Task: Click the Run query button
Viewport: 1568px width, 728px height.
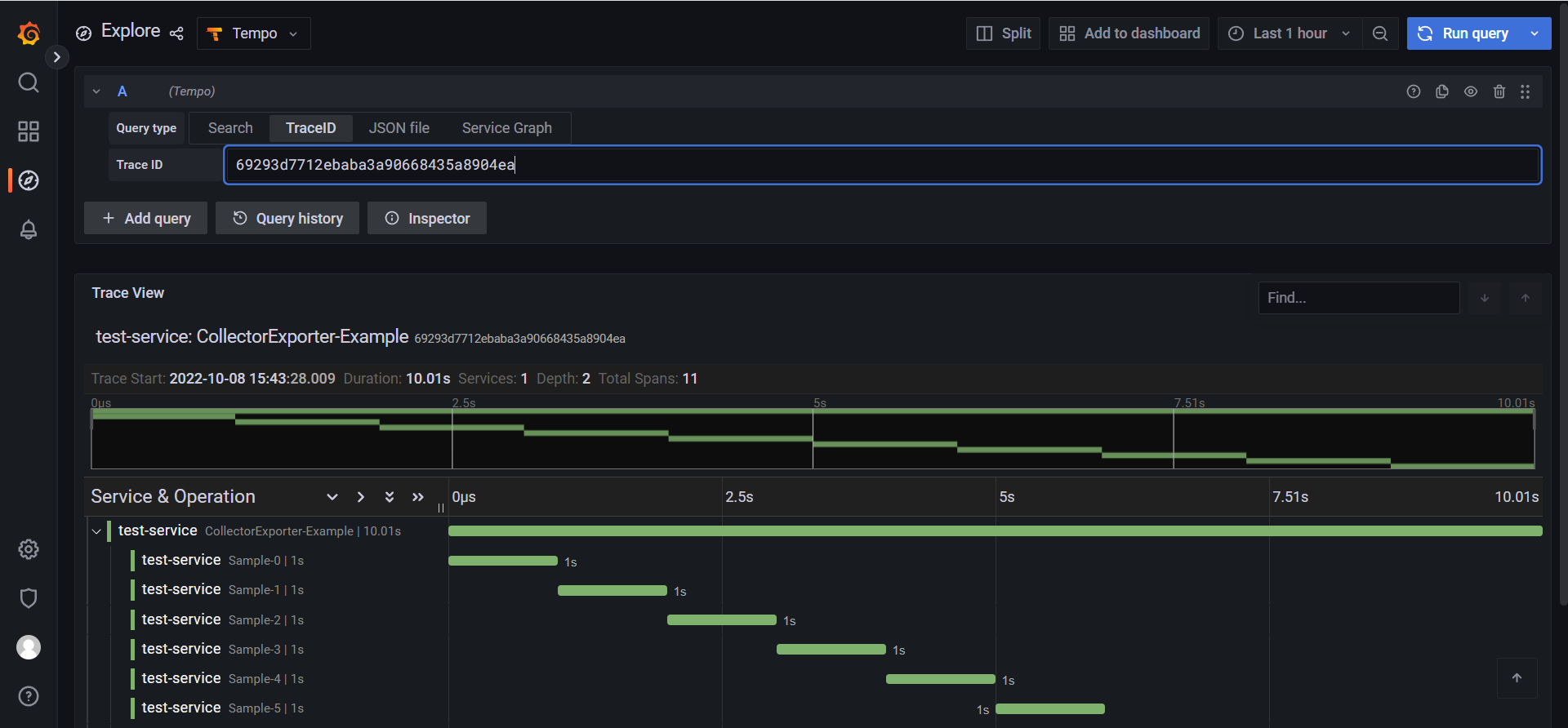Action: [x=1463, y=33]
